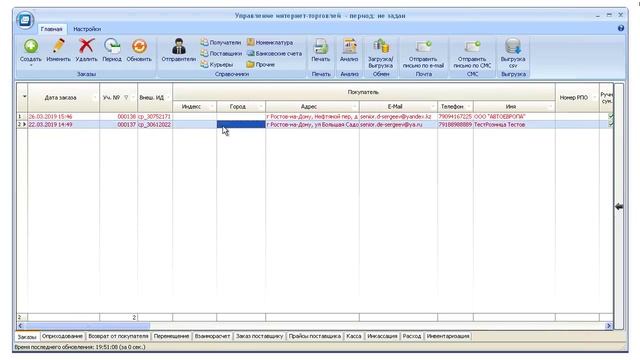This screenshot has height=360, width=640.
Task: Click the highlighted empty Город cell
Action: tap(241, 124)
